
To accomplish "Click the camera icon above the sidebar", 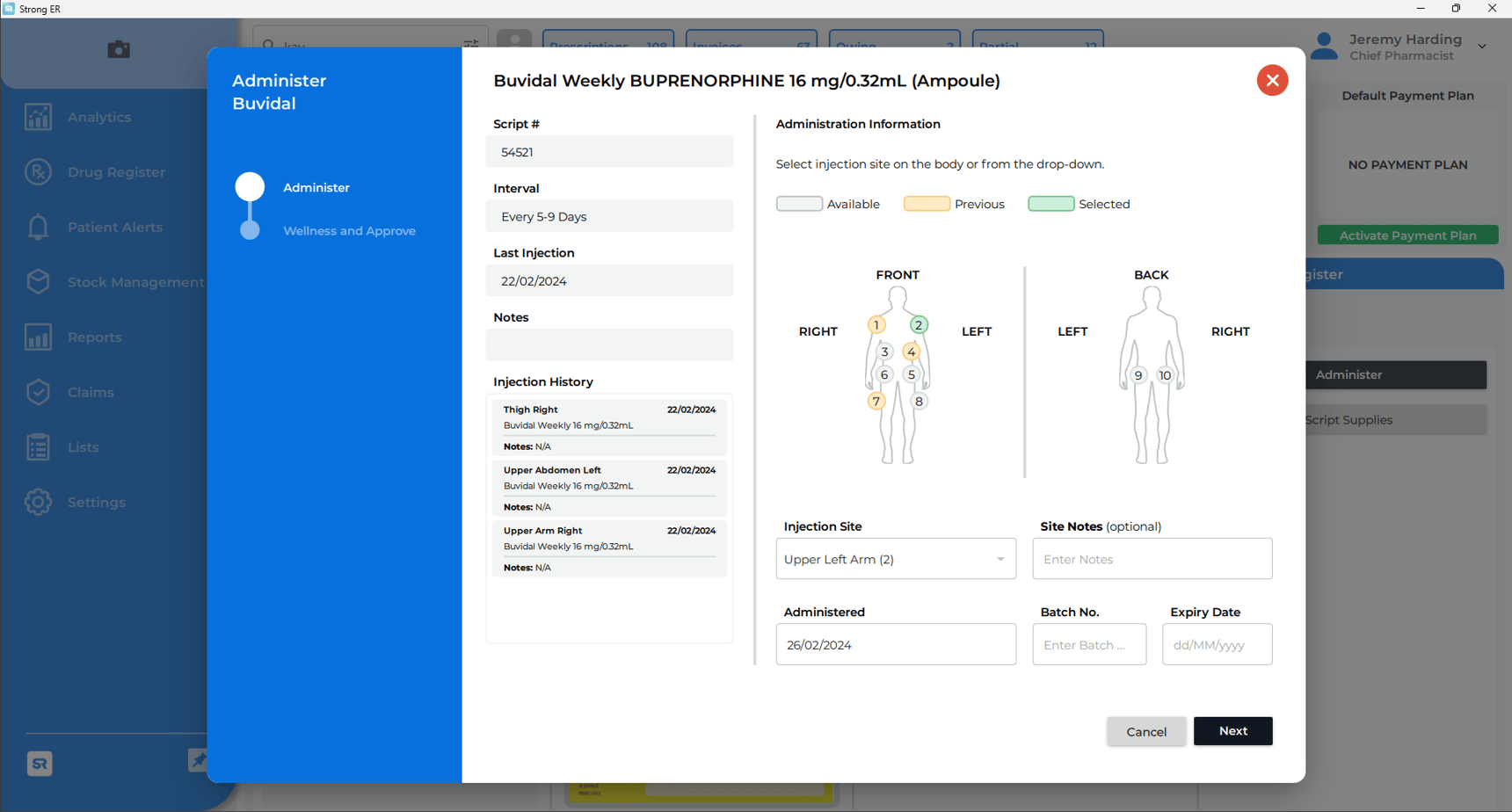I will 119,50.
